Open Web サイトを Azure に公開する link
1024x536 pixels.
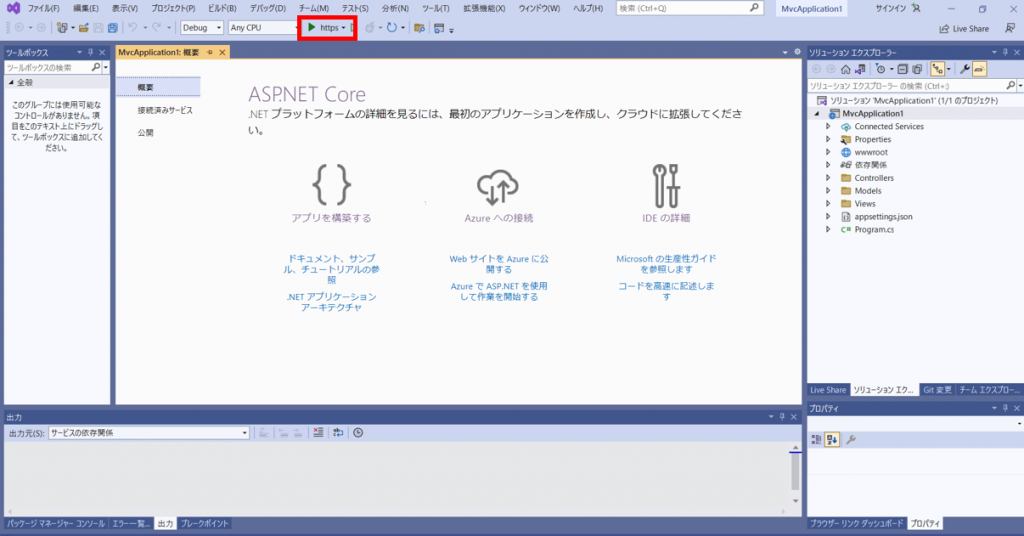coord(499,264)
